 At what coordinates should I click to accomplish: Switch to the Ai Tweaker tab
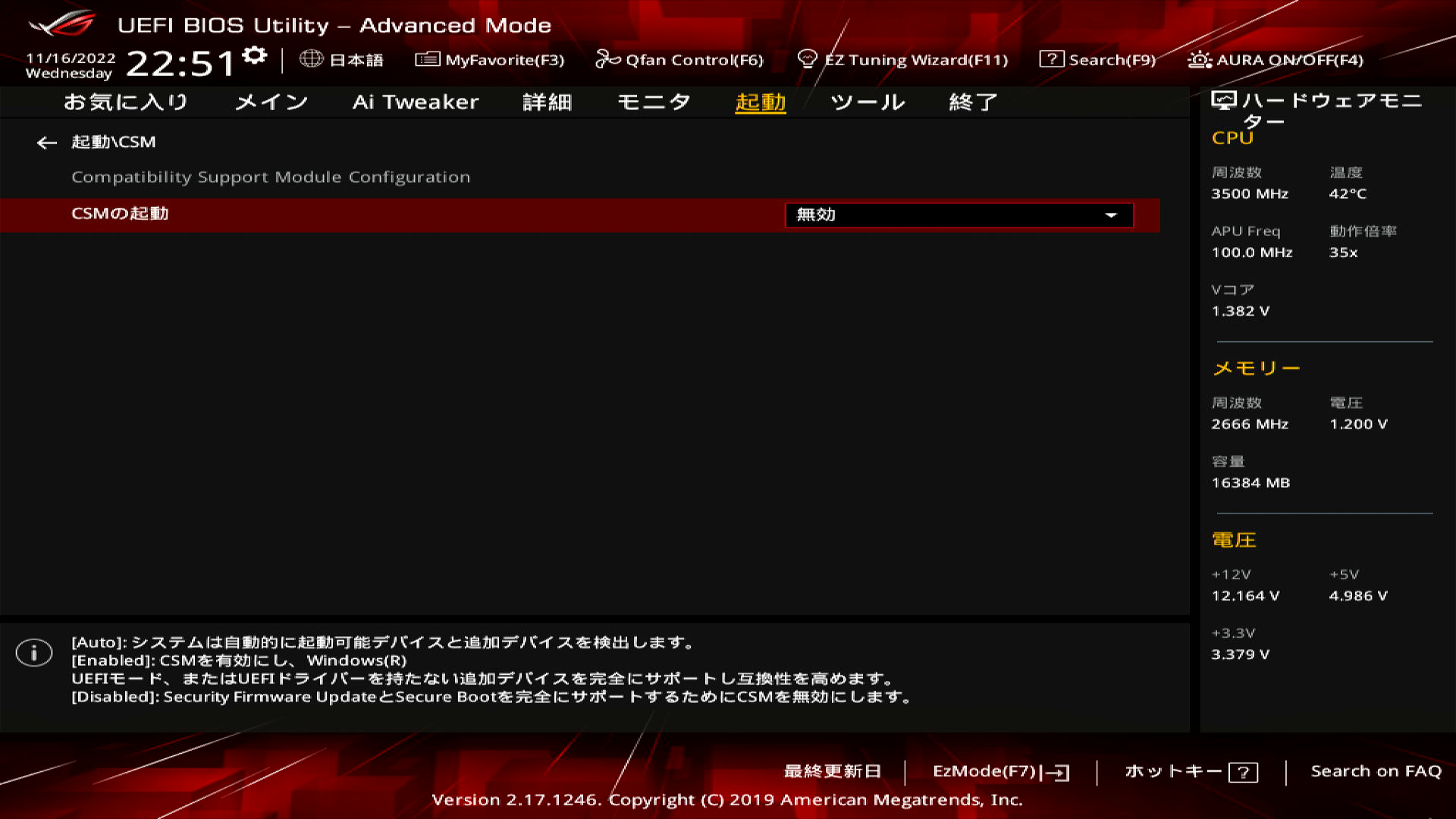tap(416, 102)
